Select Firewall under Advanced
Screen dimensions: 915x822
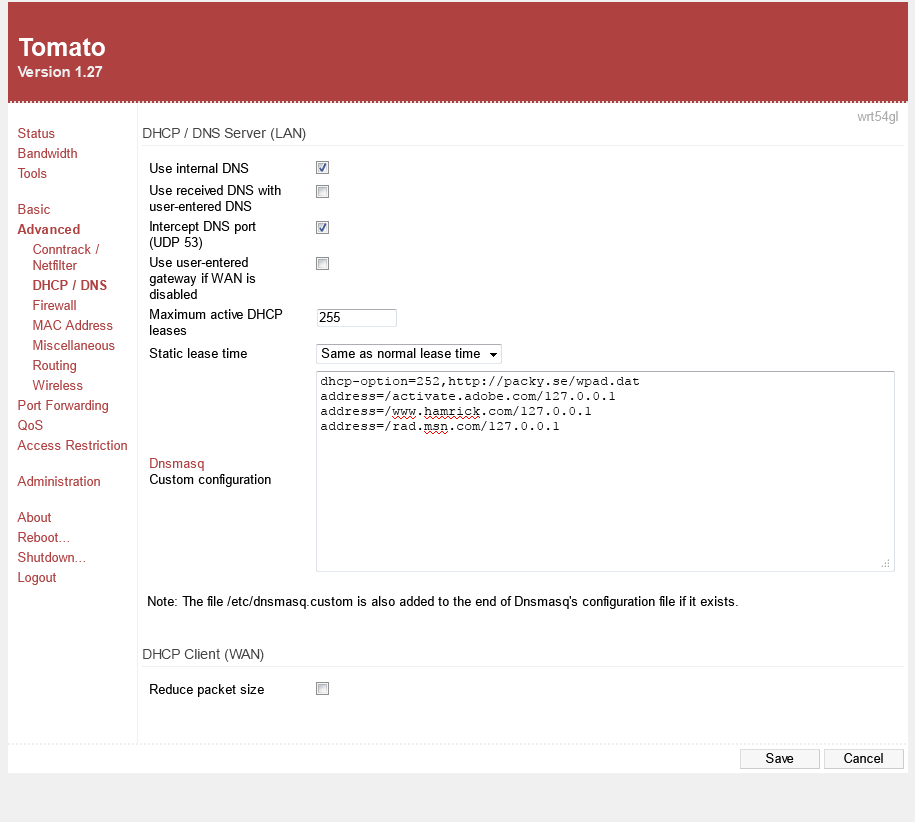tap(54, 306)
